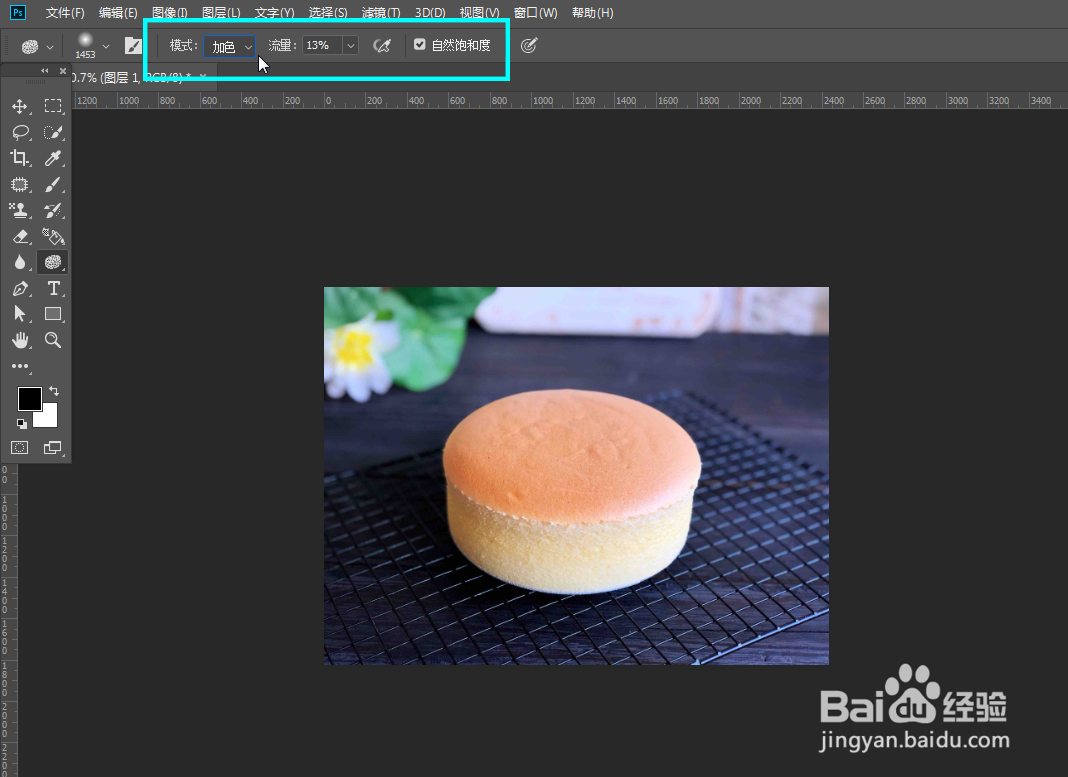Open the 视图(V) menu

(x=480, y=13)
